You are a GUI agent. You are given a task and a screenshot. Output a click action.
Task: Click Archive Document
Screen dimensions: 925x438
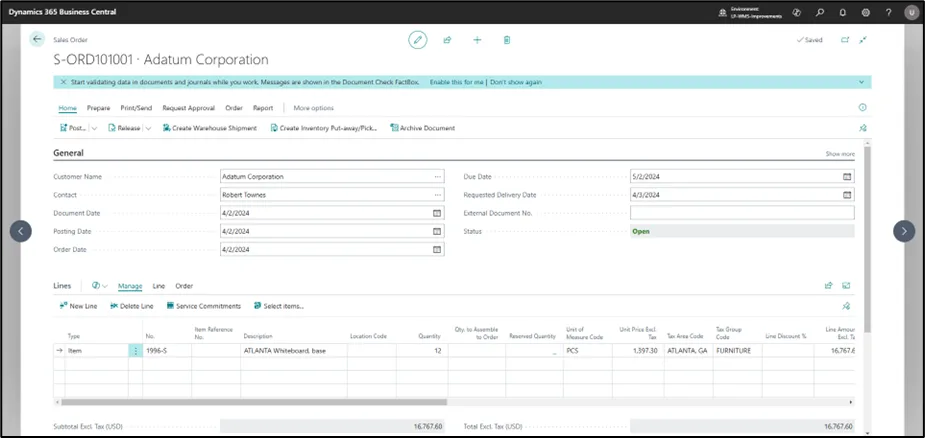pos(422,128)
